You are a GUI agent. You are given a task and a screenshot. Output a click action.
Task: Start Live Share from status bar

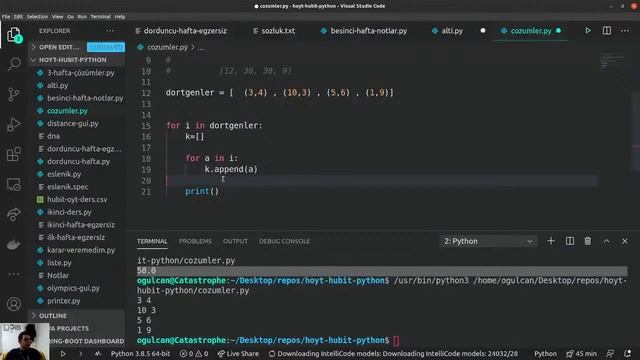coord(238,353)
